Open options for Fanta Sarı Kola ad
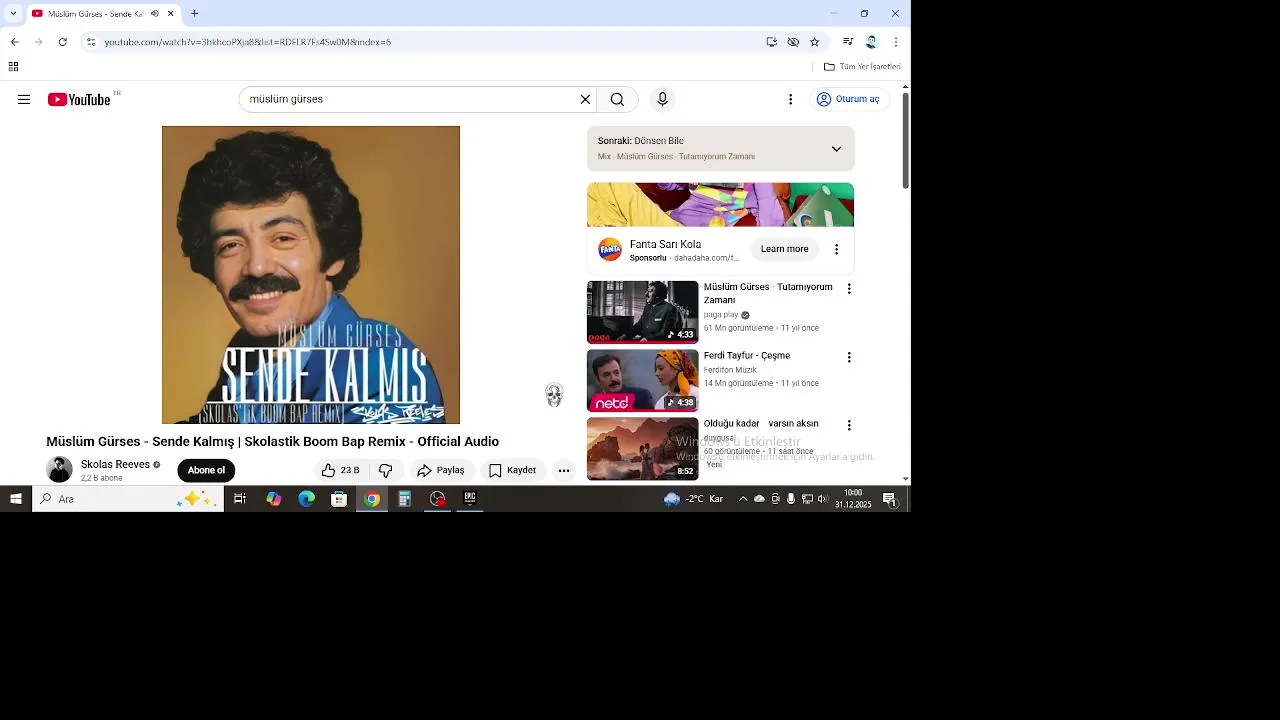The image size is (1280, 720). [837, 249]
